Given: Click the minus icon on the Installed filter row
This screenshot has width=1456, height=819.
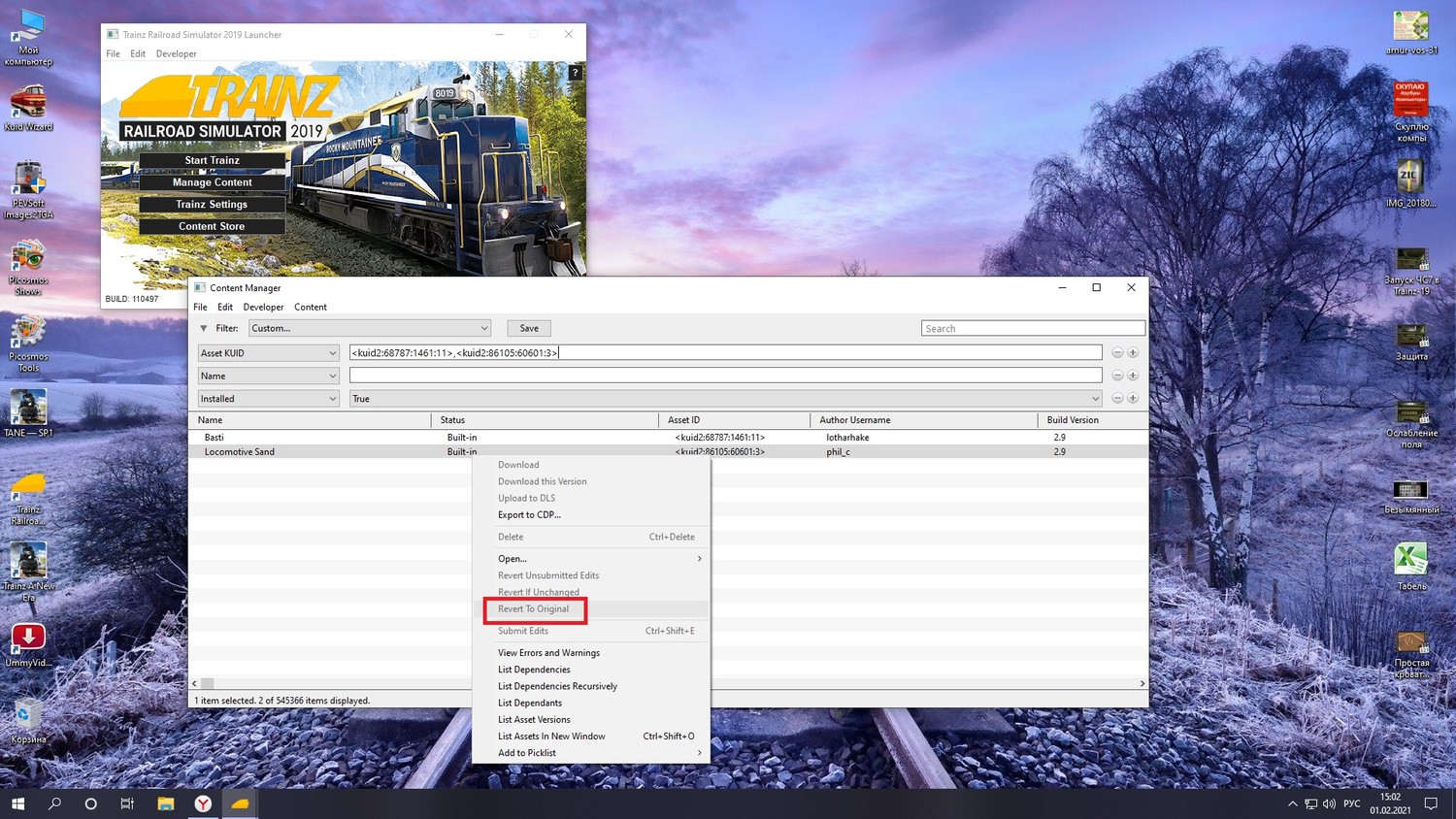Looking at the screenshot, I should coord(1117,398).
